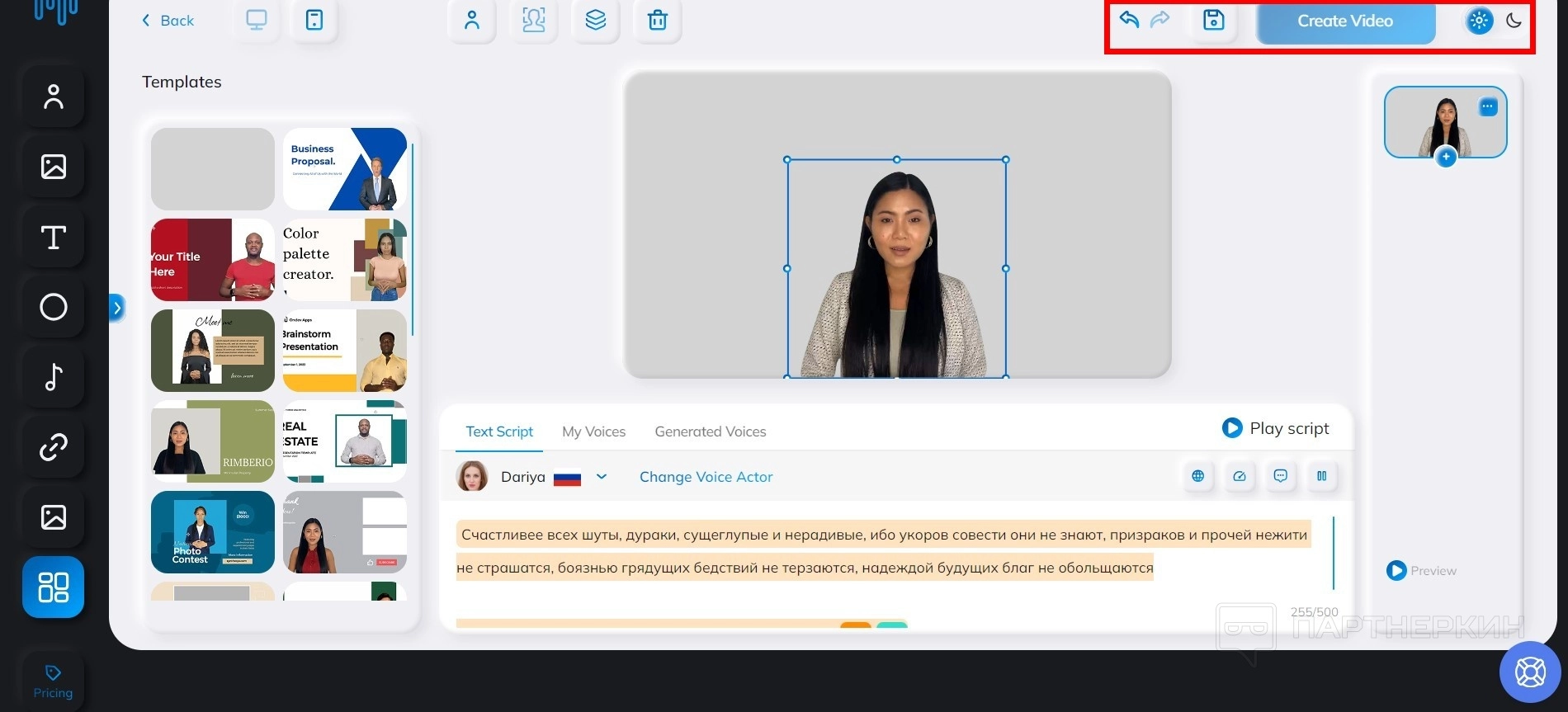The image size is (1568, 712).
Task: Click the save floppy disk icon
Action: tap(1213, 20)
